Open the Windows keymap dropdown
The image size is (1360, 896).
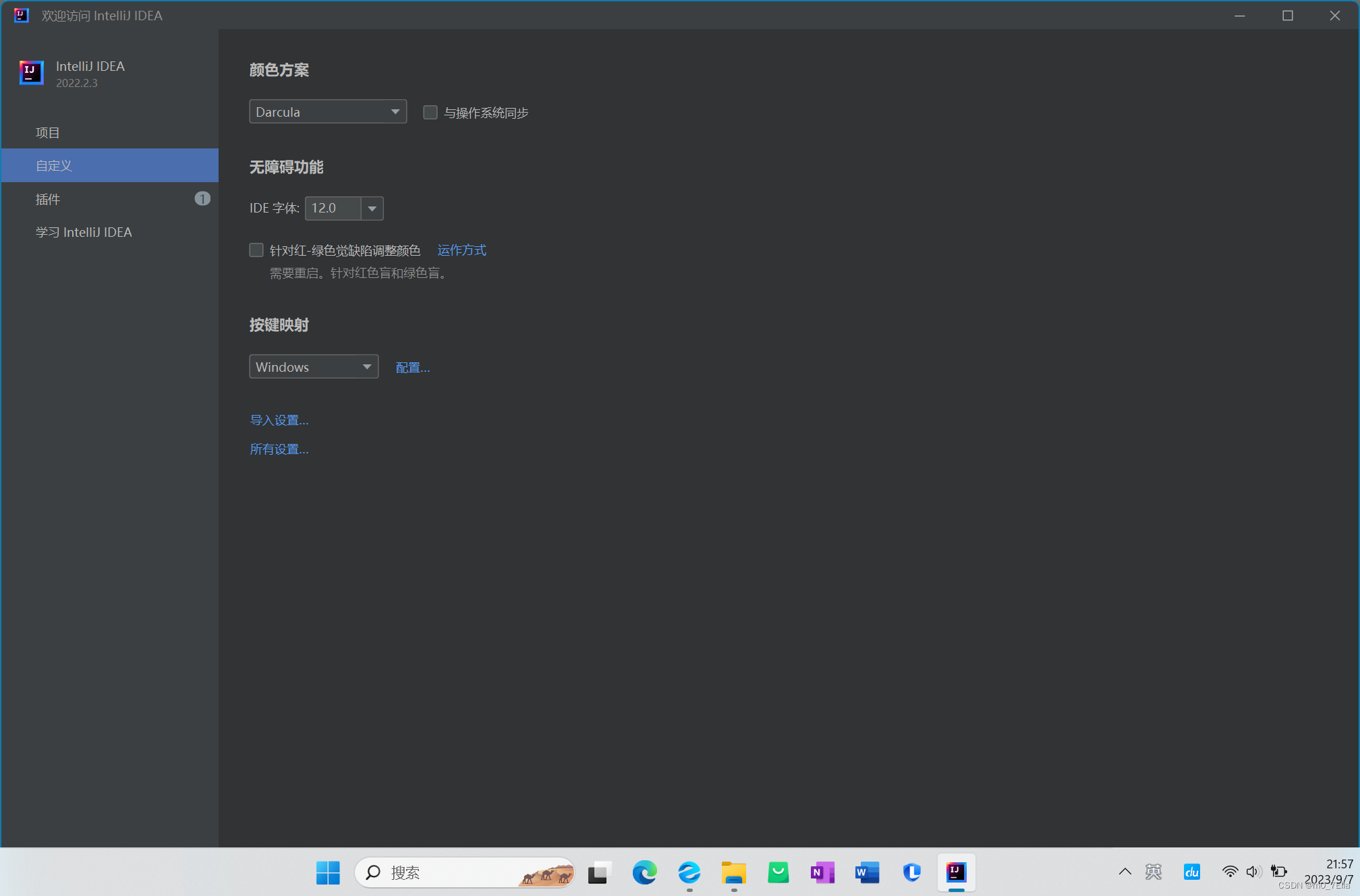313,366
